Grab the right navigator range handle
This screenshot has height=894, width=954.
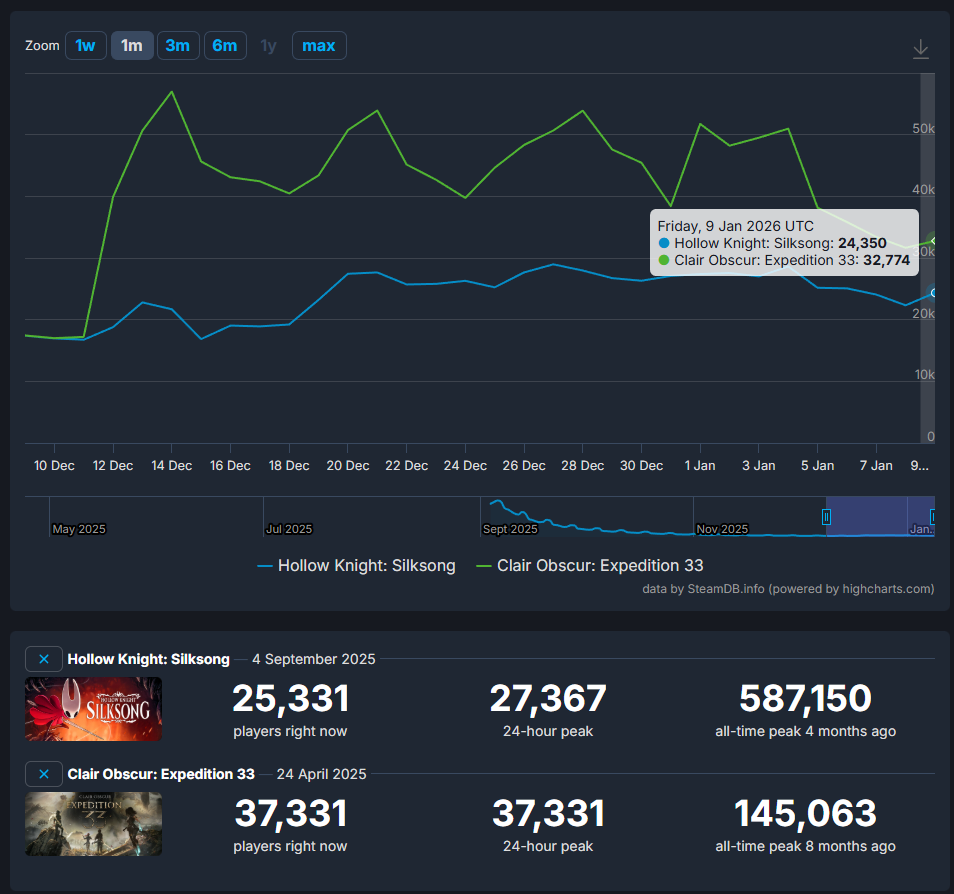pyautogui.click(x=933, y=517)
